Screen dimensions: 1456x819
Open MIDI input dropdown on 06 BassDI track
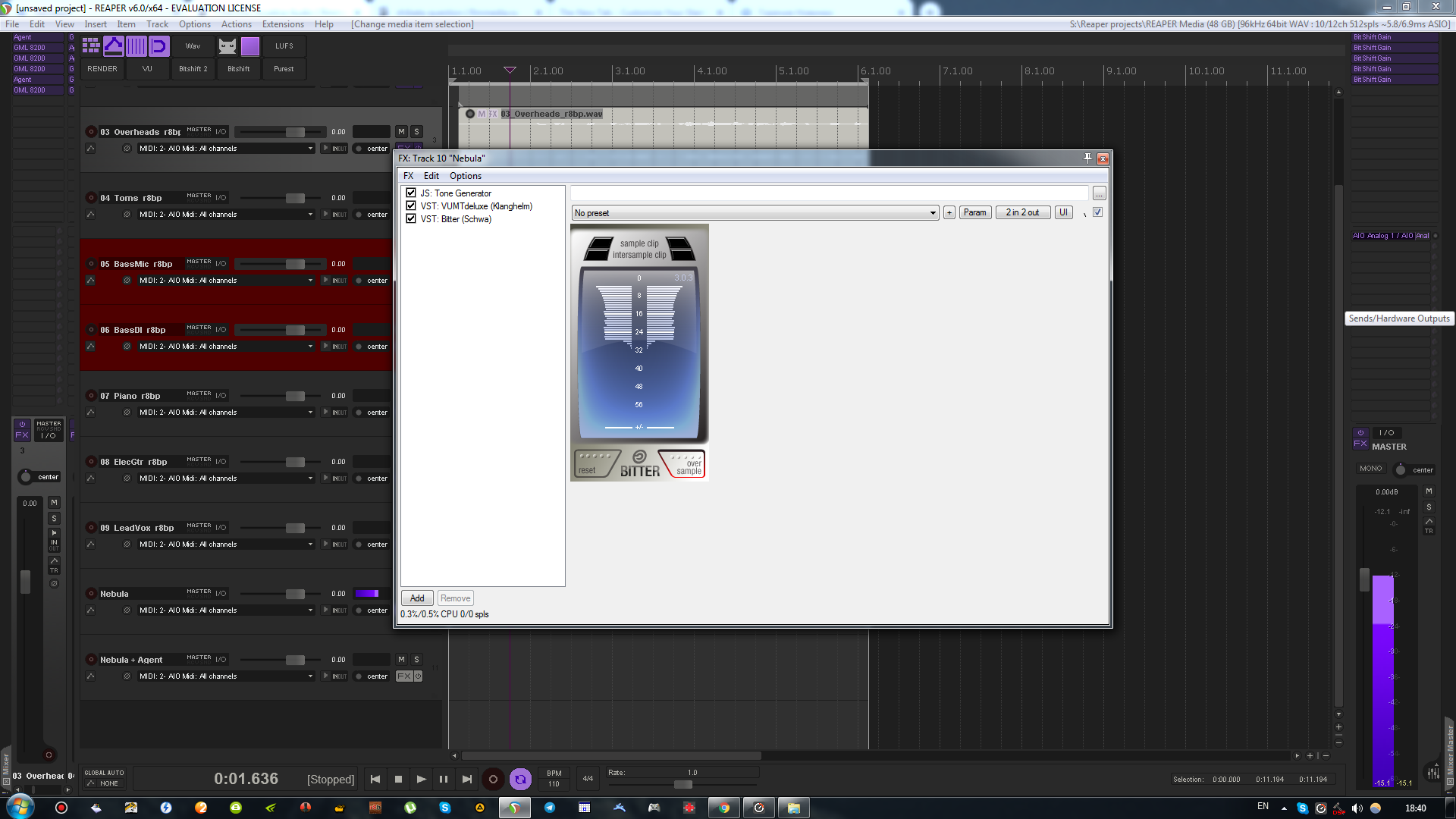[226, 347]
